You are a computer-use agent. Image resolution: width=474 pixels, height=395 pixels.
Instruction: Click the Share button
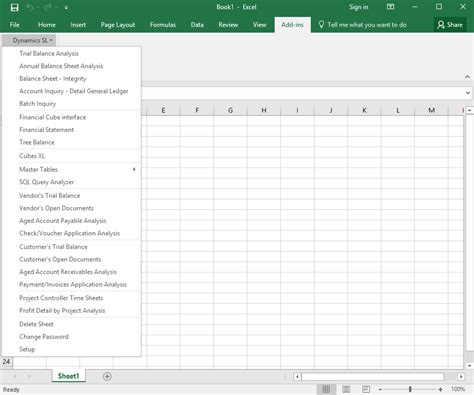point(450,25)
